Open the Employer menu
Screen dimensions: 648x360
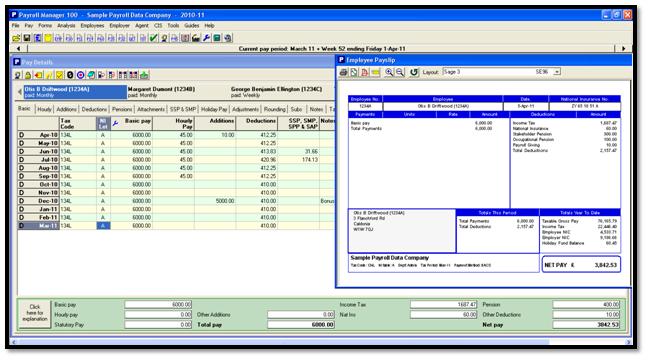[119, 26]
